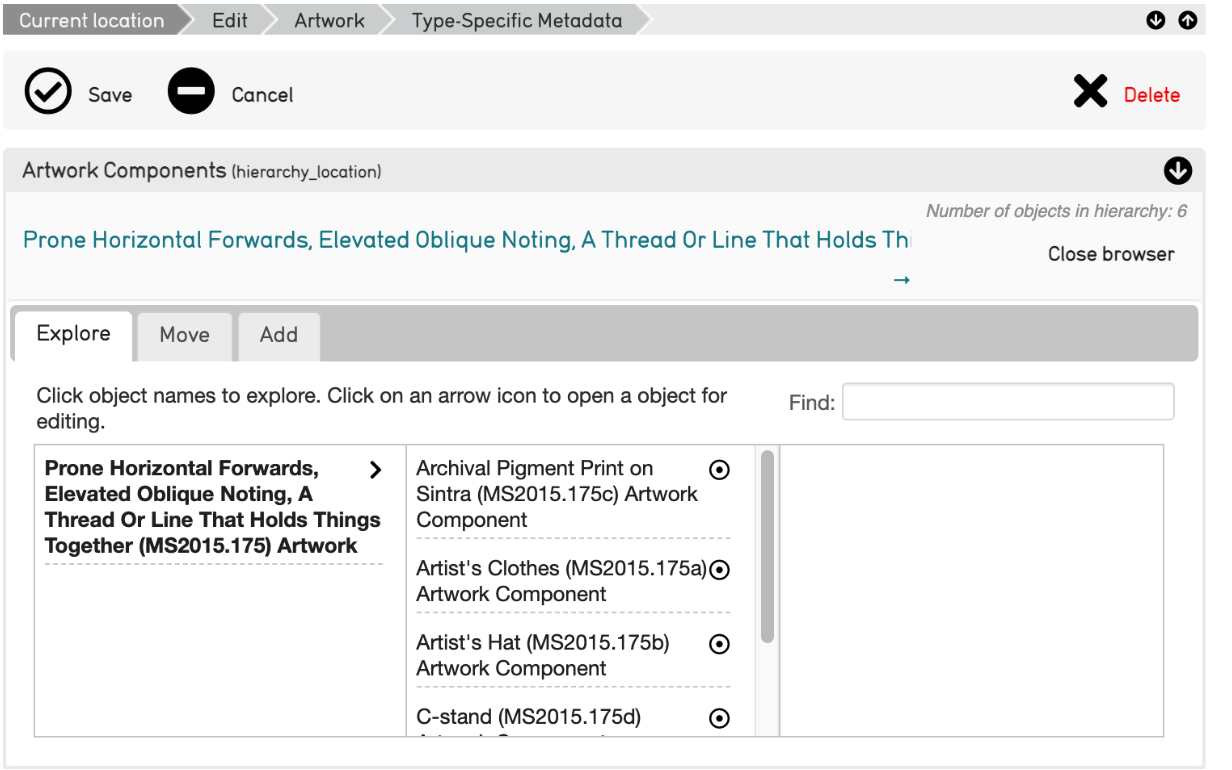The width and height of the screenshot is (1232, 770).
Task: Click inside the Find search field
Action: click(1008, 402)
